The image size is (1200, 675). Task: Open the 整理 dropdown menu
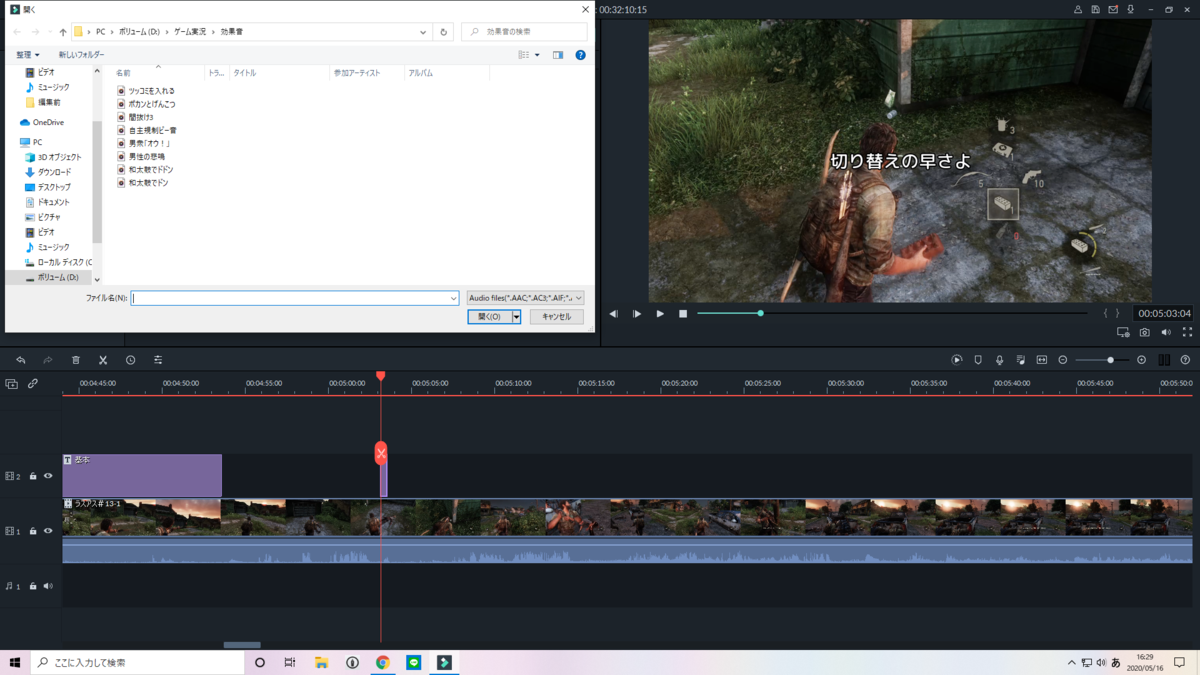pyautogui.click(x=28, y=55)
